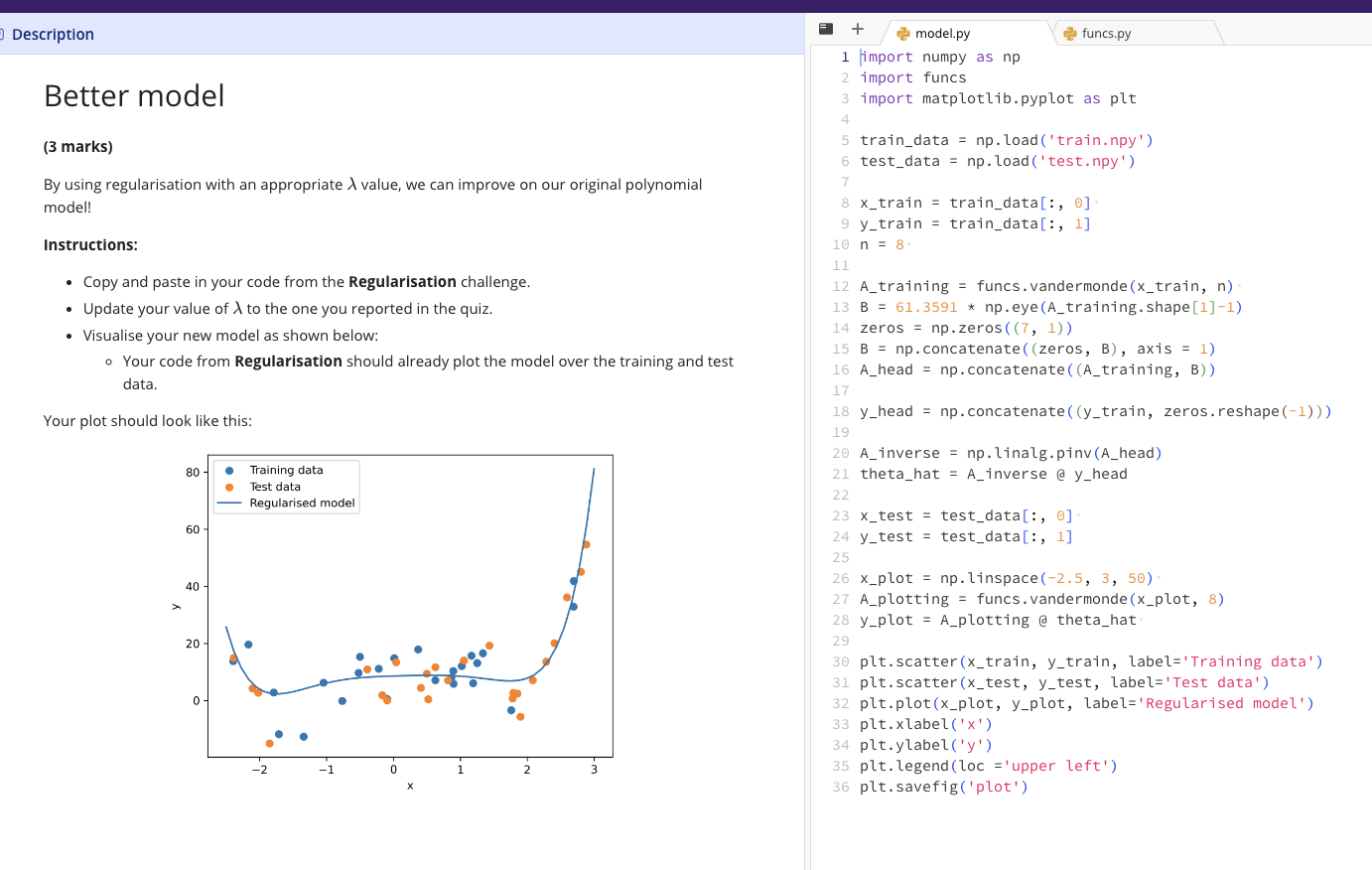1372x870 pixels.
Task: Place cursor on the plt.savefig line
Action: pyautogui.click(x=943, y=787)
